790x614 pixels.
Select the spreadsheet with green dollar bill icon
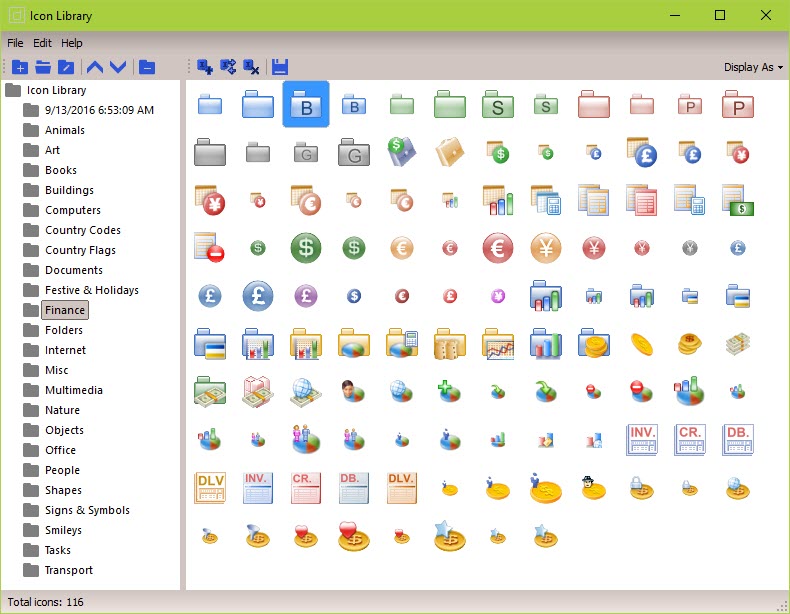point(738,200)
